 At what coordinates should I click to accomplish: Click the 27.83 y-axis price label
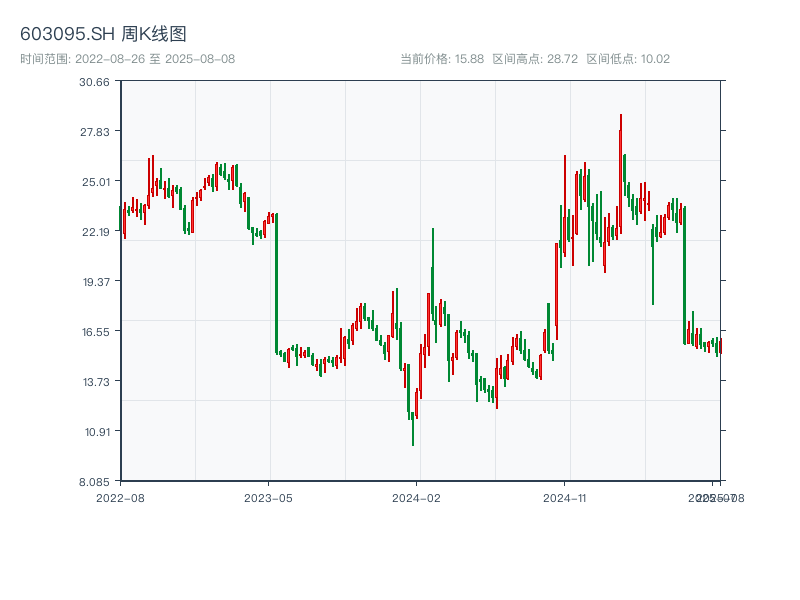tap(95, 132)
